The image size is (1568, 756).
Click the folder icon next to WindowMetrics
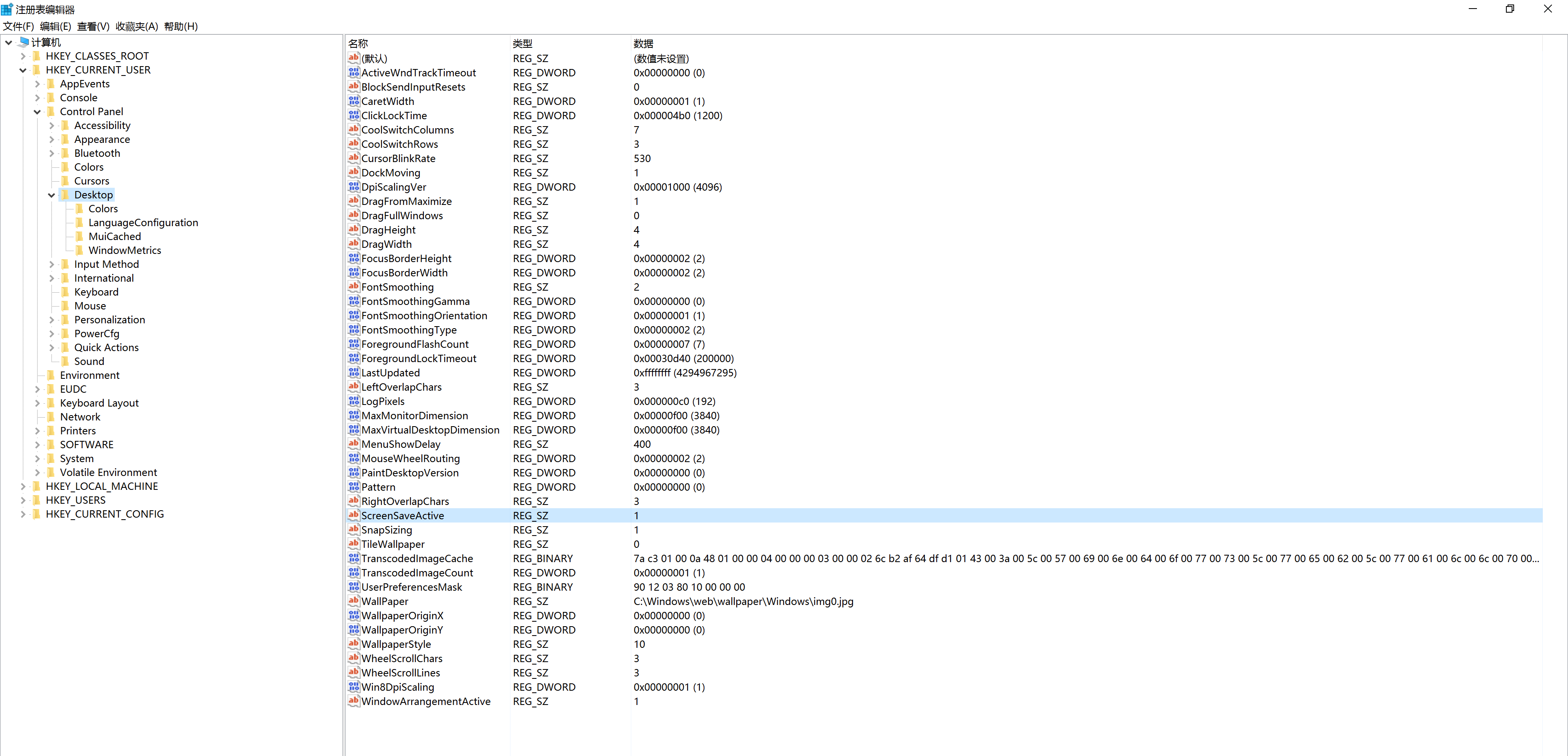pyautogui.click(x=80, y=250)
